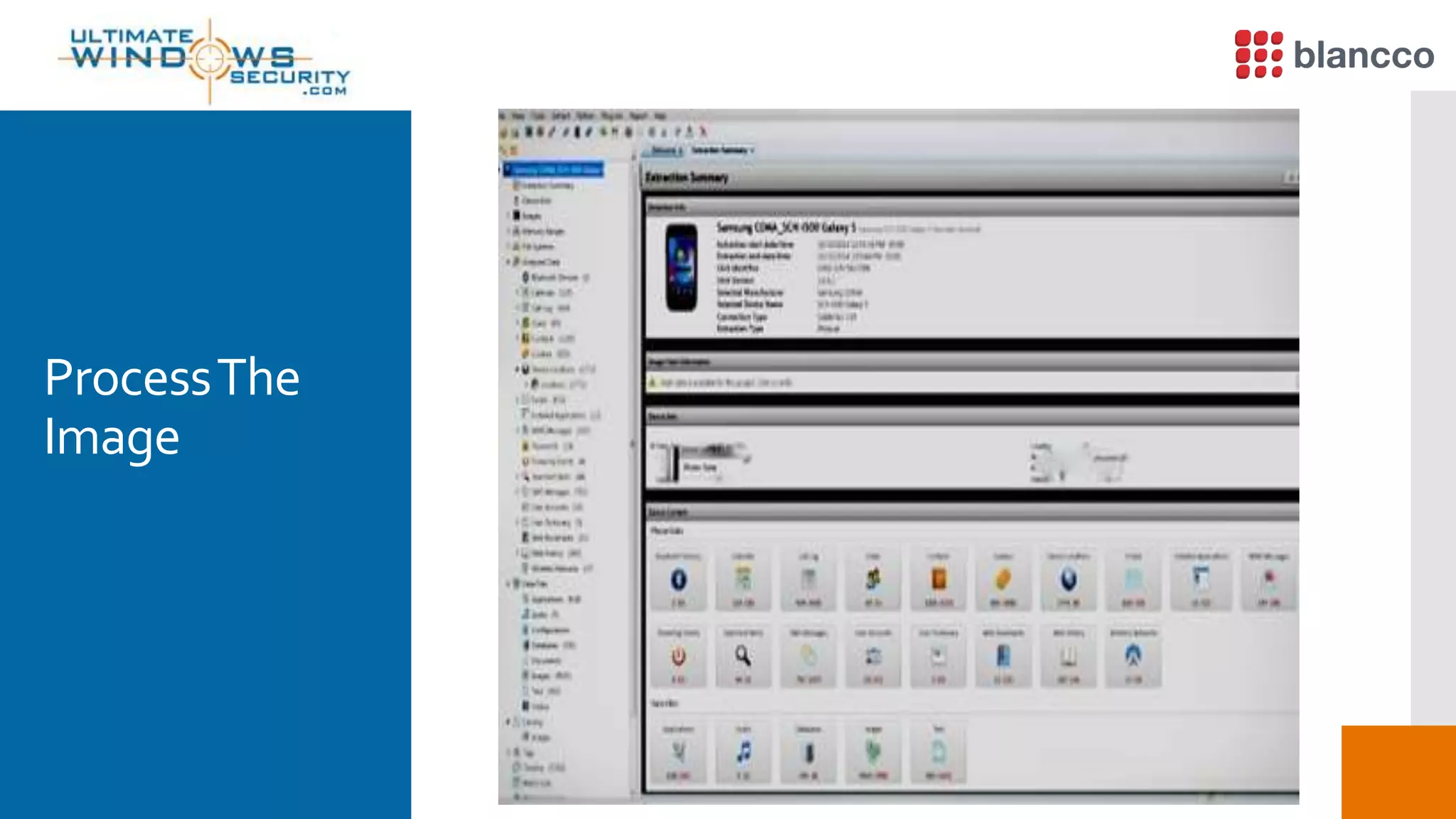Collapse the Analyzed Data tree node
This screenshot has height=819, width=1456.
click(508, 262)
